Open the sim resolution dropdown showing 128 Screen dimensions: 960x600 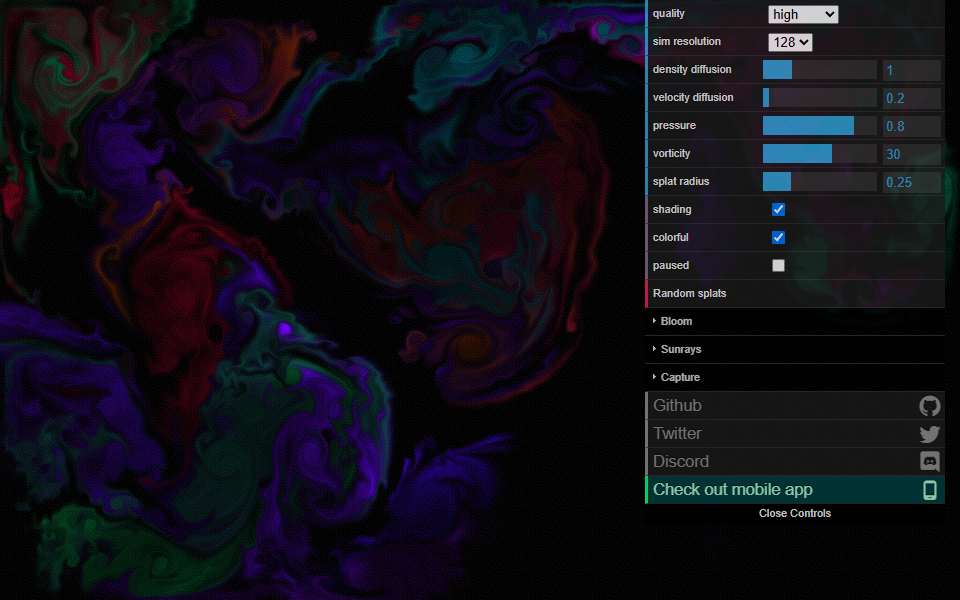pyautogui.click(x=790, y=42)
